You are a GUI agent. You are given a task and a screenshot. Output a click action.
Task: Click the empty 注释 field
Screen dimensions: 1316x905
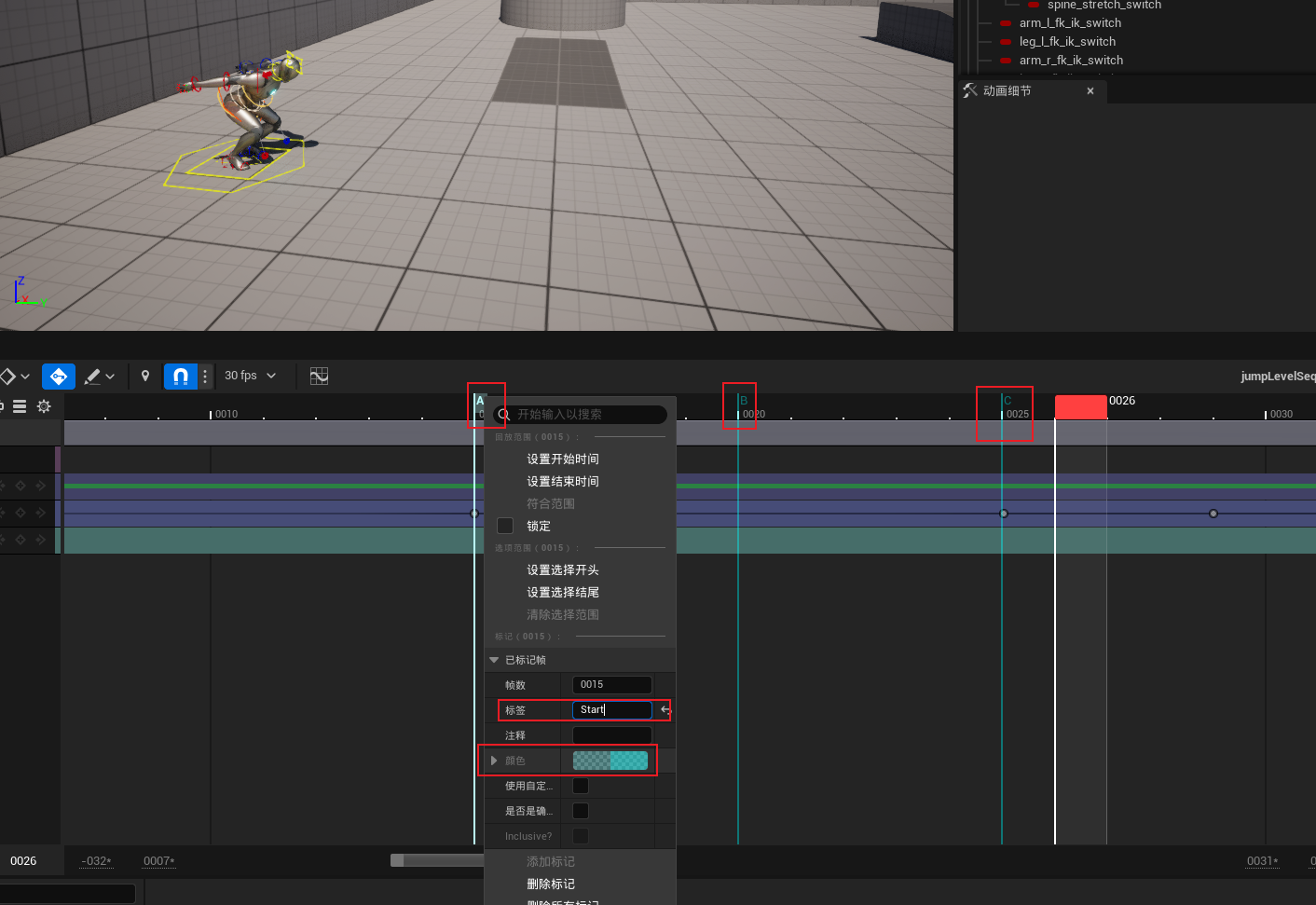pos(611,735)
